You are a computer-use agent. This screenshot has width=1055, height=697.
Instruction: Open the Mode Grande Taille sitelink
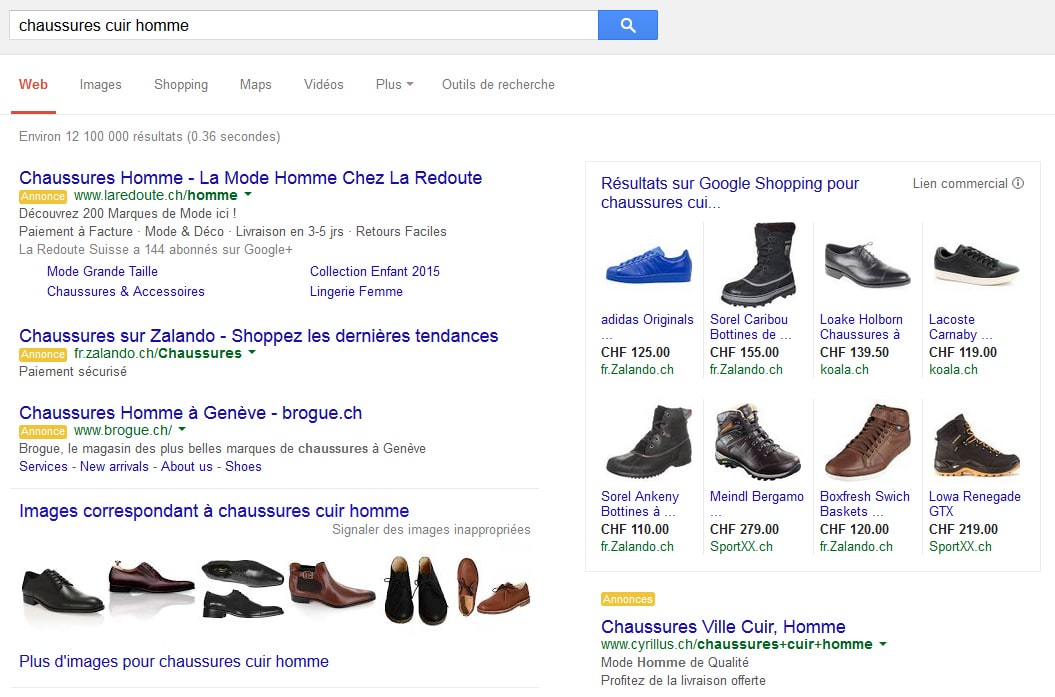(102, 271)
